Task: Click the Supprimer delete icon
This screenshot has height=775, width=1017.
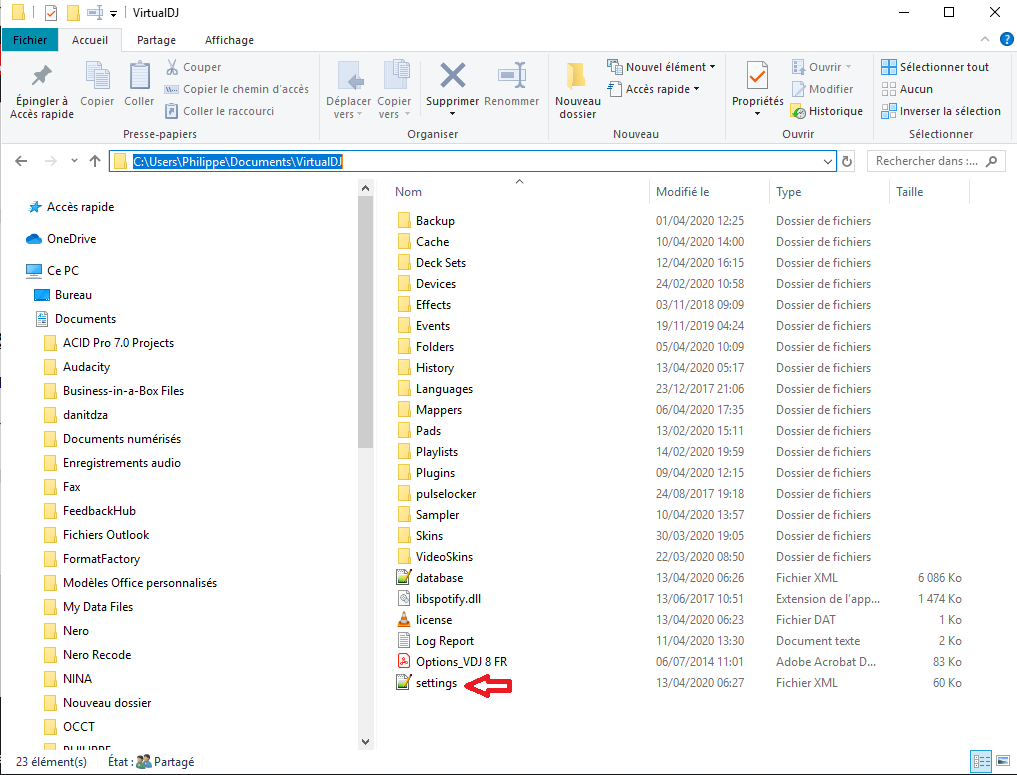Action: coord(452,77)
